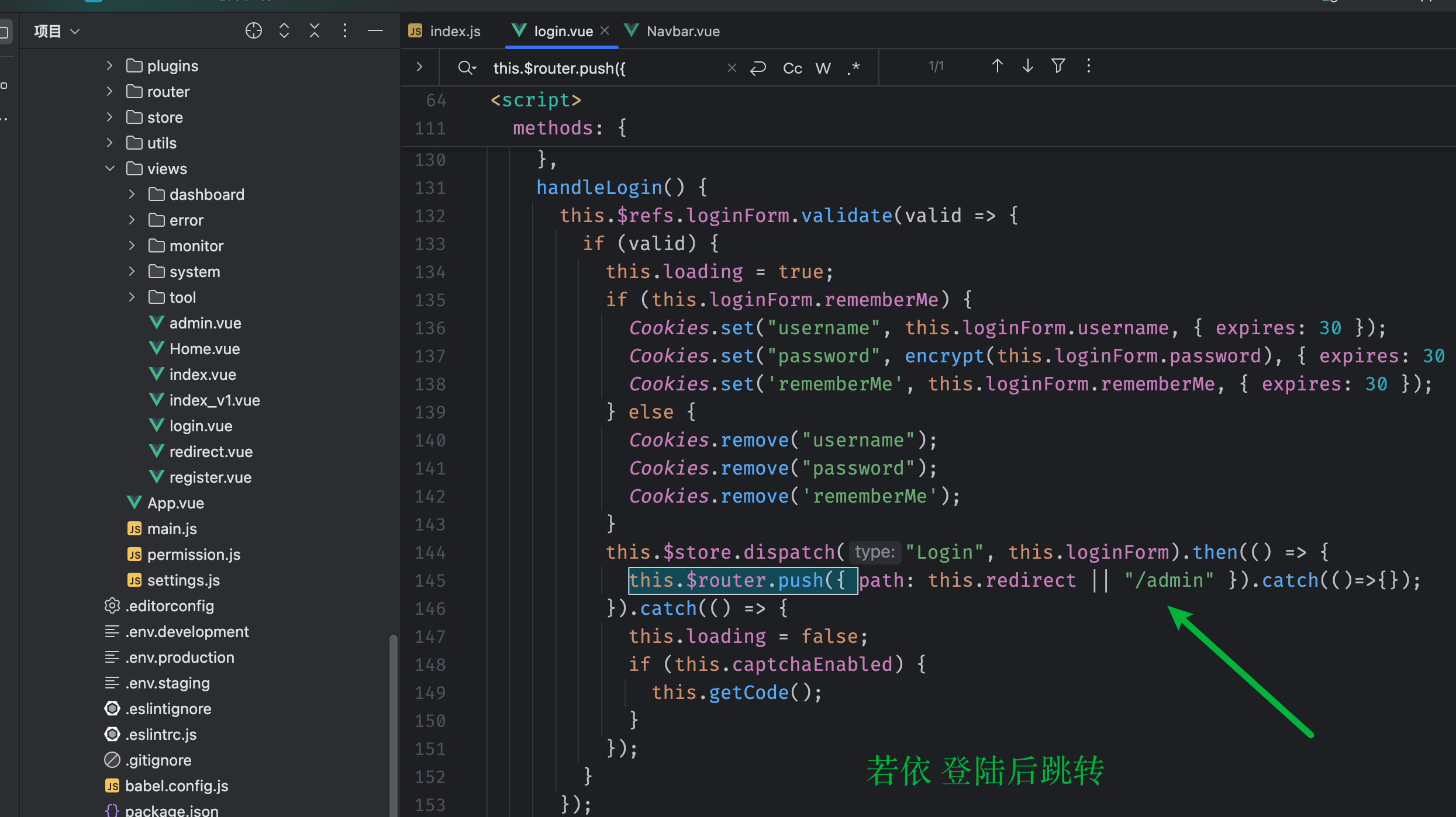Image resolution: width=1456 pixels, height=817 pixels.
Task: Go to next search occurrence arrow
Action: click(1028, 66)
